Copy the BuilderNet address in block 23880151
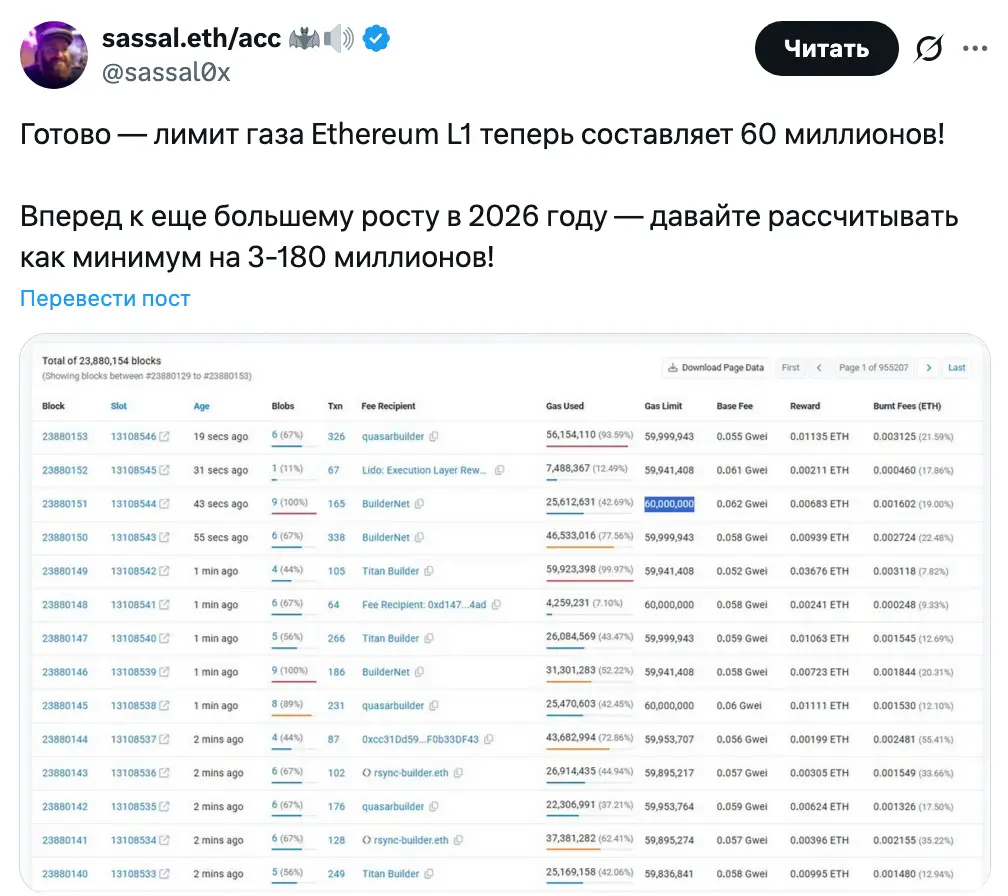Screen dimensions: 1008x896 420,504
